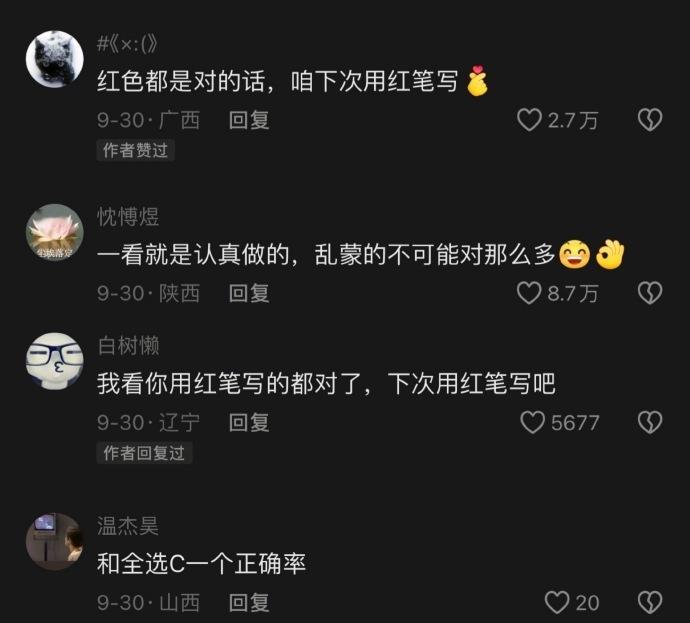Open 白树懒's glasses cartoon avatar
This screenshot has height=623, width=690.
(55, 361)
